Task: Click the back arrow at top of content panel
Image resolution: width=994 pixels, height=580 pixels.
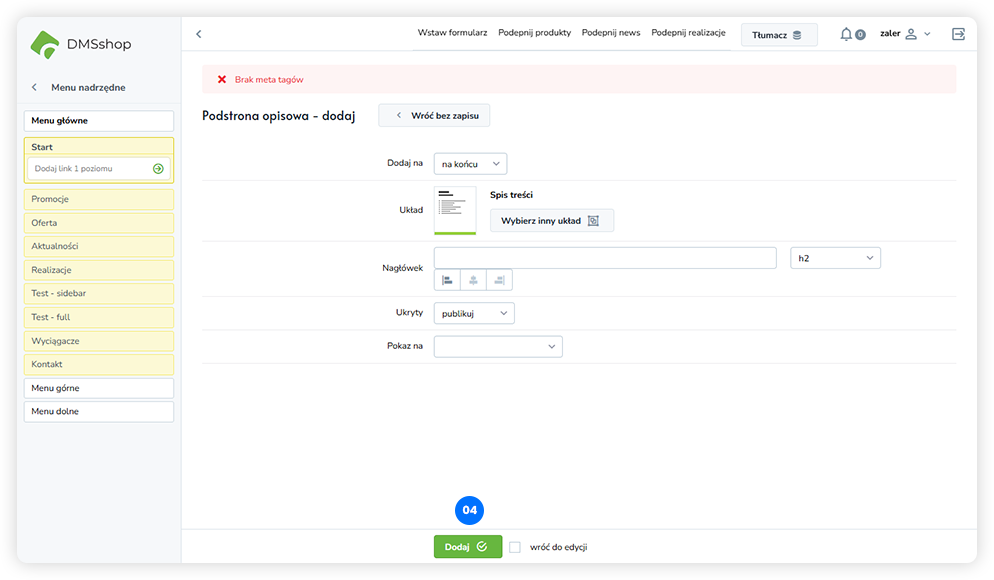Action: pyautogui.click(x=198, y=34)
